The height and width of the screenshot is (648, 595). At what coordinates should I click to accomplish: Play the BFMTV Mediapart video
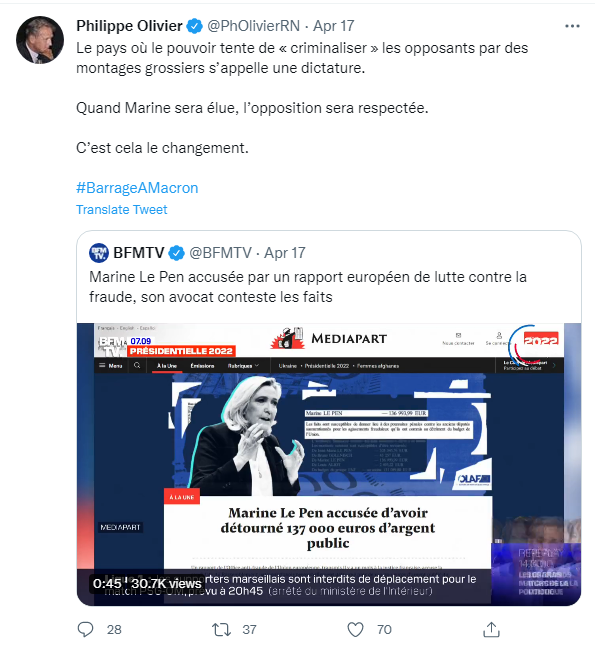pyautogui.click(x=329, y=464)
